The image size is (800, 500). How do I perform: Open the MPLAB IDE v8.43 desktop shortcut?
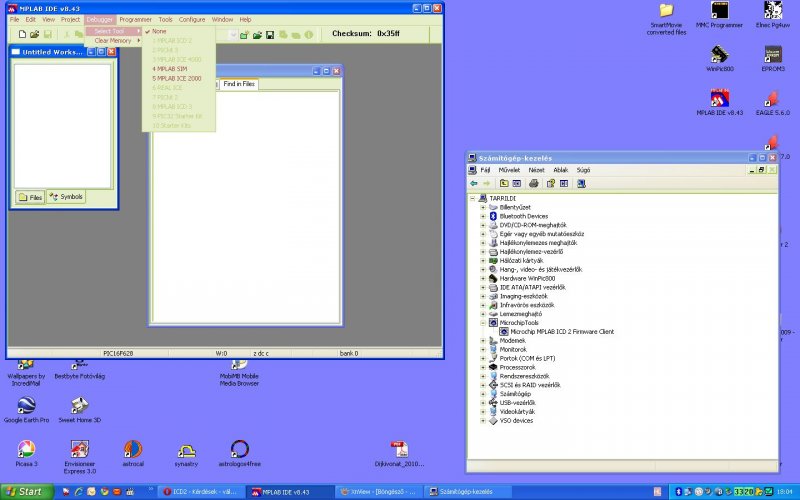[719, 102]
